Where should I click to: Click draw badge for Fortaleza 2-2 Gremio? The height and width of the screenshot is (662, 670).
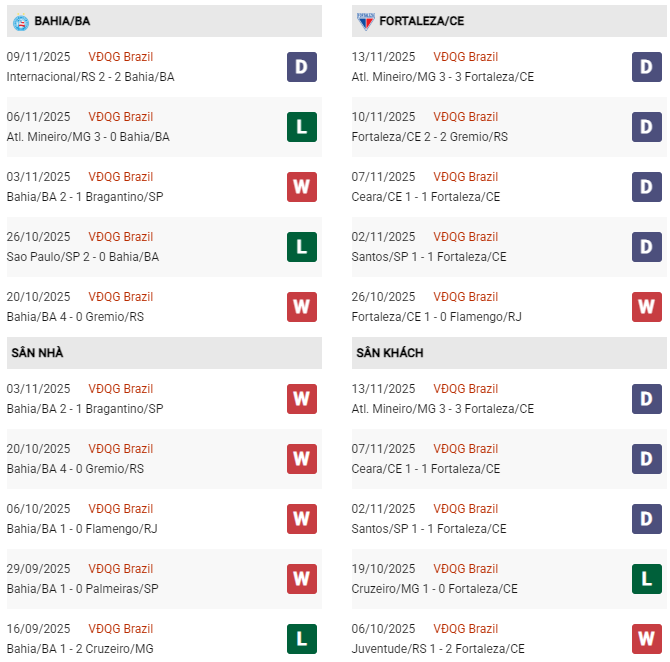646,127
